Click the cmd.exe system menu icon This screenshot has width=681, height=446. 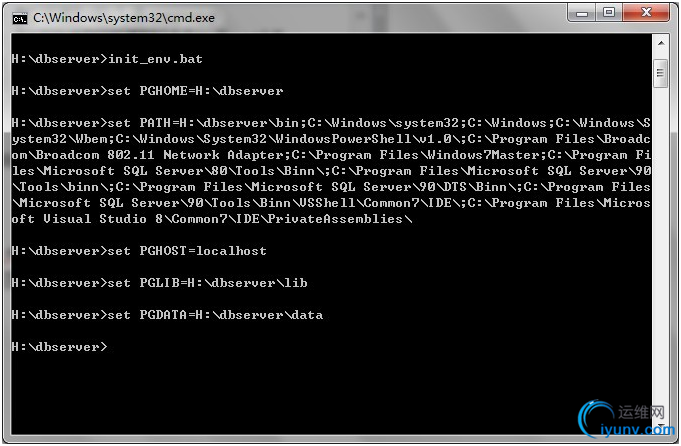17,16
